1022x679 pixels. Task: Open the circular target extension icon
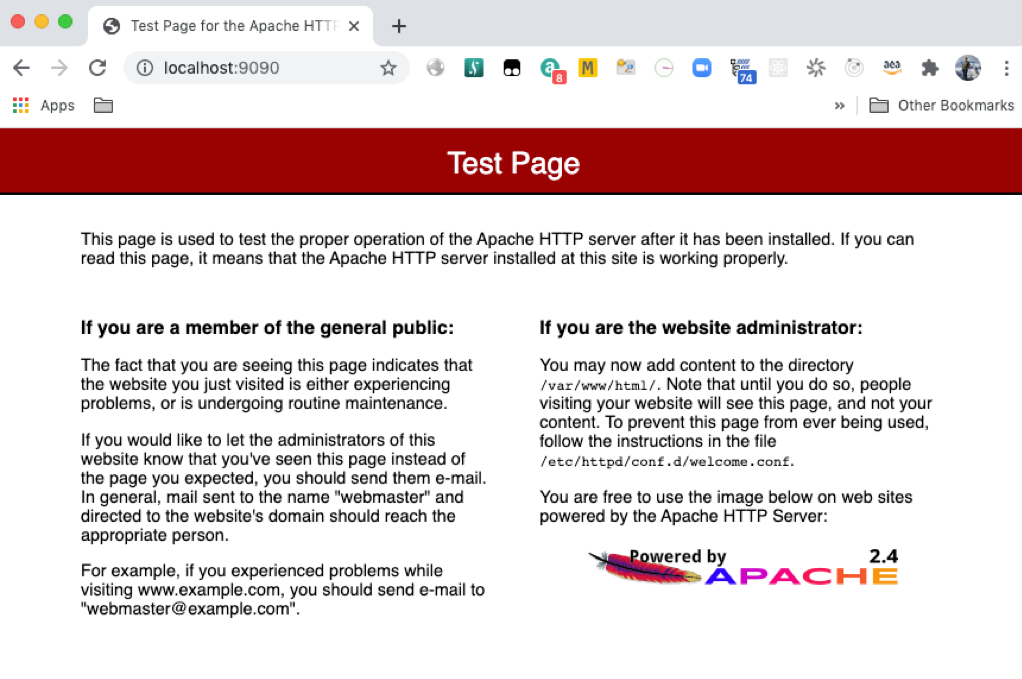point(854,68)
